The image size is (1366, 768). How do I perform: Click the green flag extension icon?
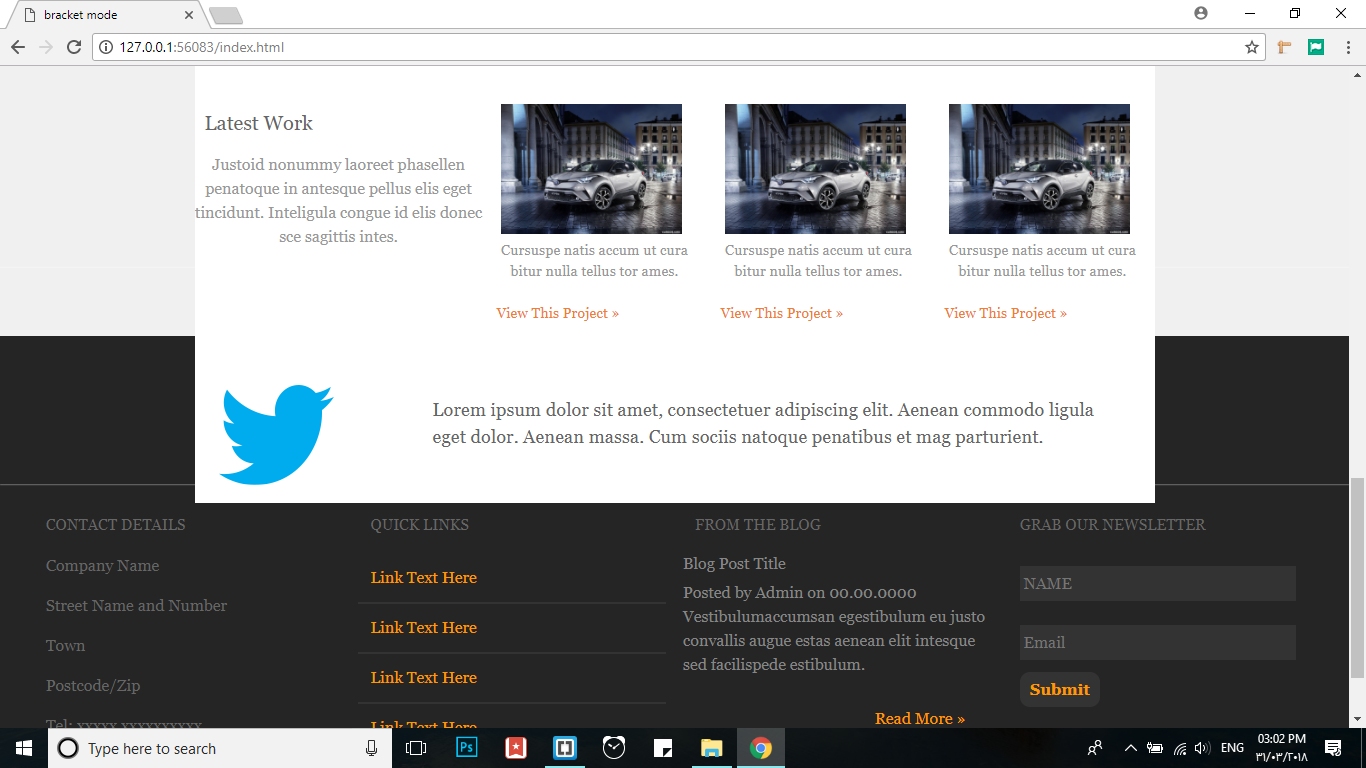click(1316, 47)
